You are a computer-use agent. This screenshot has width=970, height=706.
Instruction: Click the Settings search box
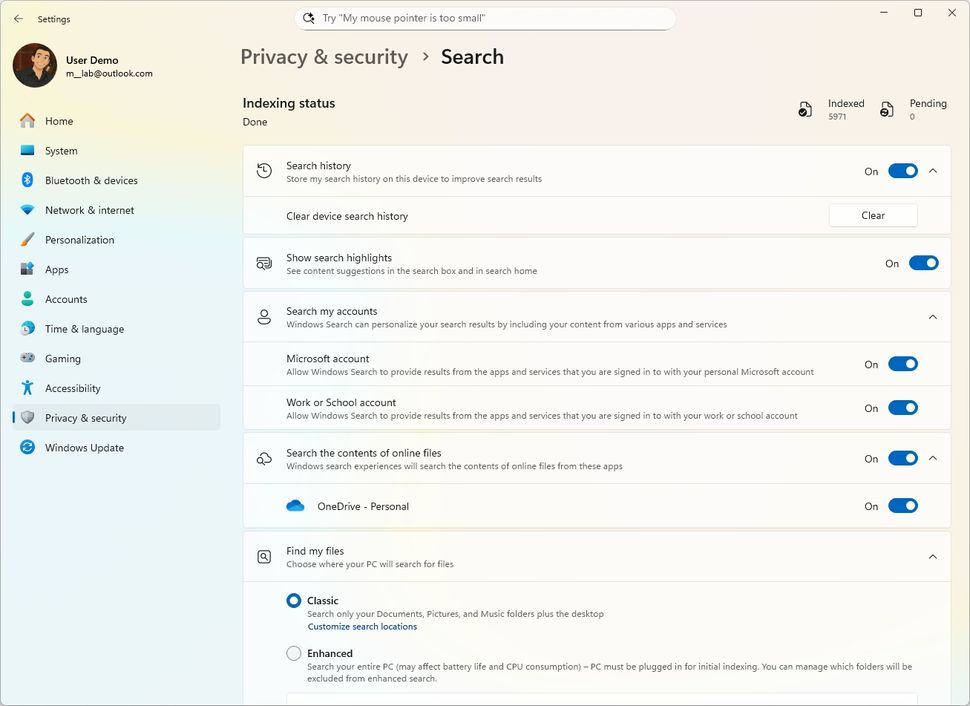pyautogui.click(x=486, y=18)
